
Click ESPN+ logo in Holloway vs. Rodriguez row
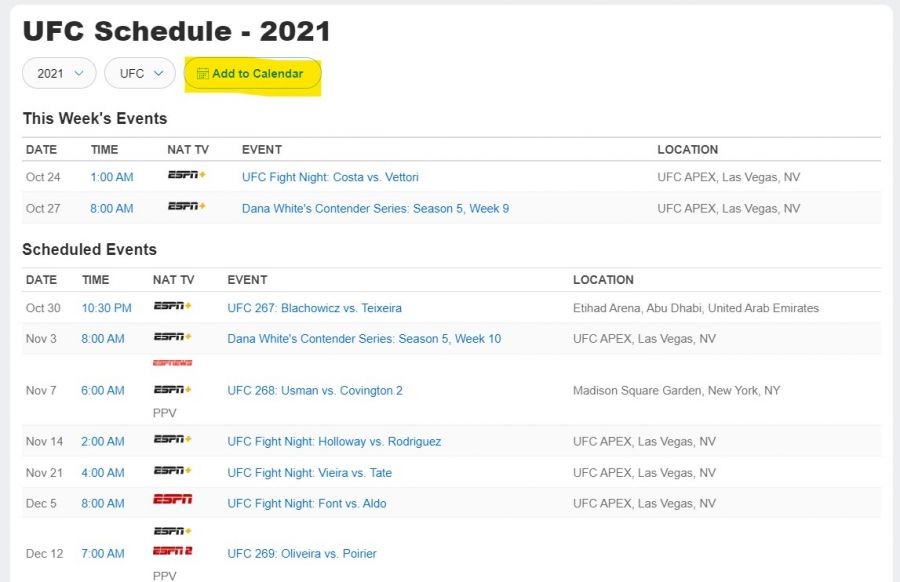tap(172, 439)
